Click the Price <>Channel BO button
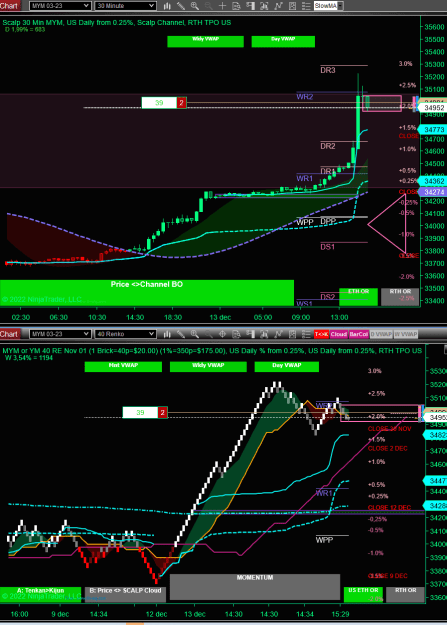This screenshot has width=447, height=625. pos(147,293)
